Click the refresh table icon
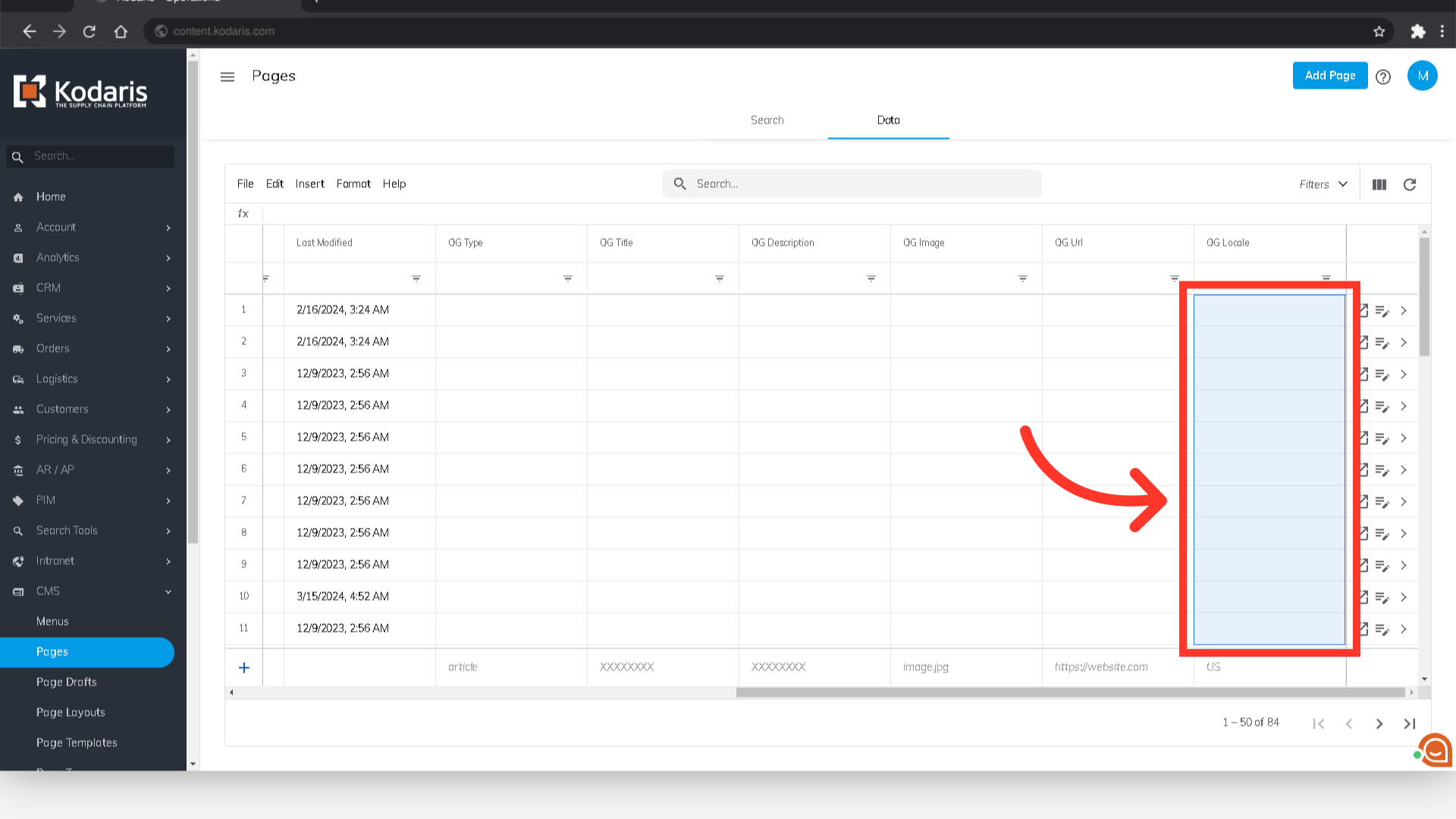This screenshot has height=819, width=1456. (x=1410, y=184)
